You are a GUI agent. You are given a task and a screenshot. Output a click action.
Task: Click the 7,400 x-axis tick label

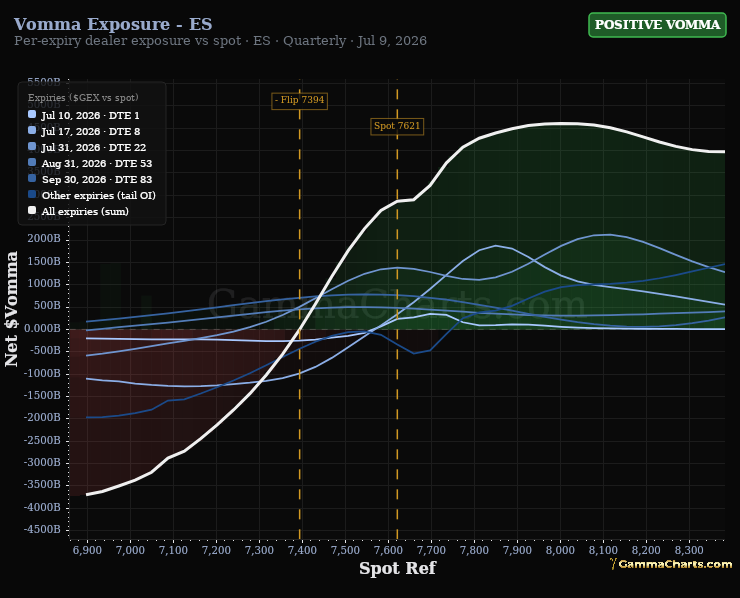tap(302, 550)
